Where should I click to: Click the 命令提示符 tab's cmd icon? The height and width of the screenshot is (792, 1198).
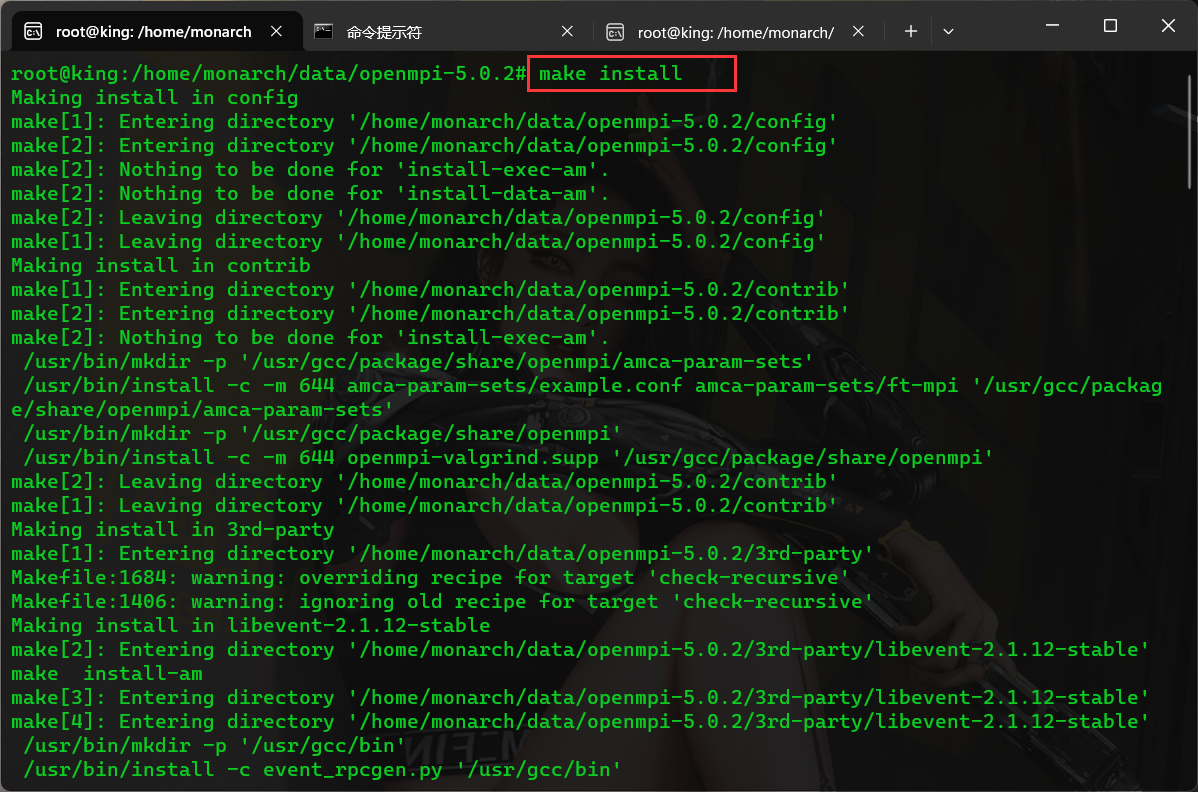323,31
